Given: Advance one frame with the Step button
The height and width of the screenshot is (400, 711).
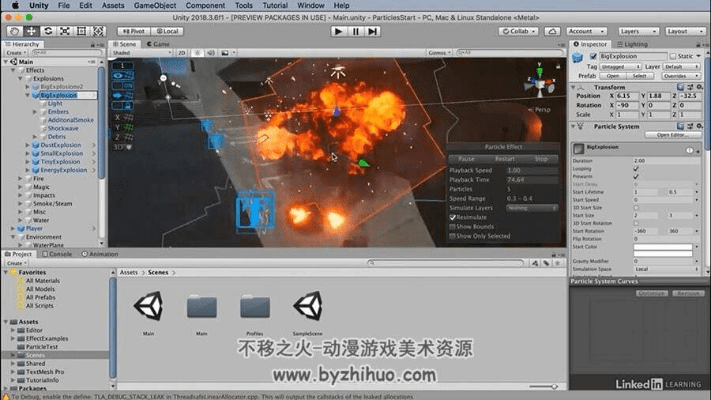Looking at the screenshot, I should (372, 31).
